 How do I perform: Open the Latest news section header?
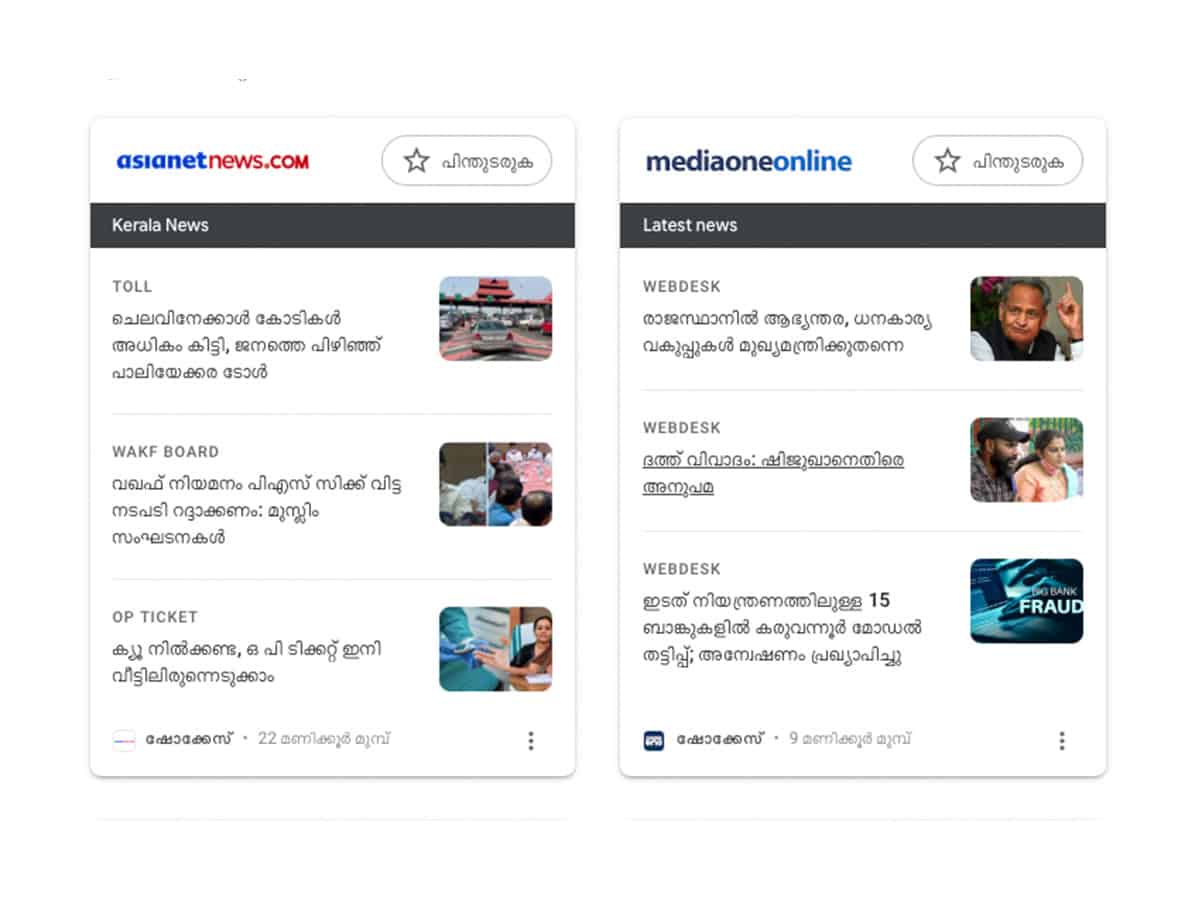click(x=863, y=225)
